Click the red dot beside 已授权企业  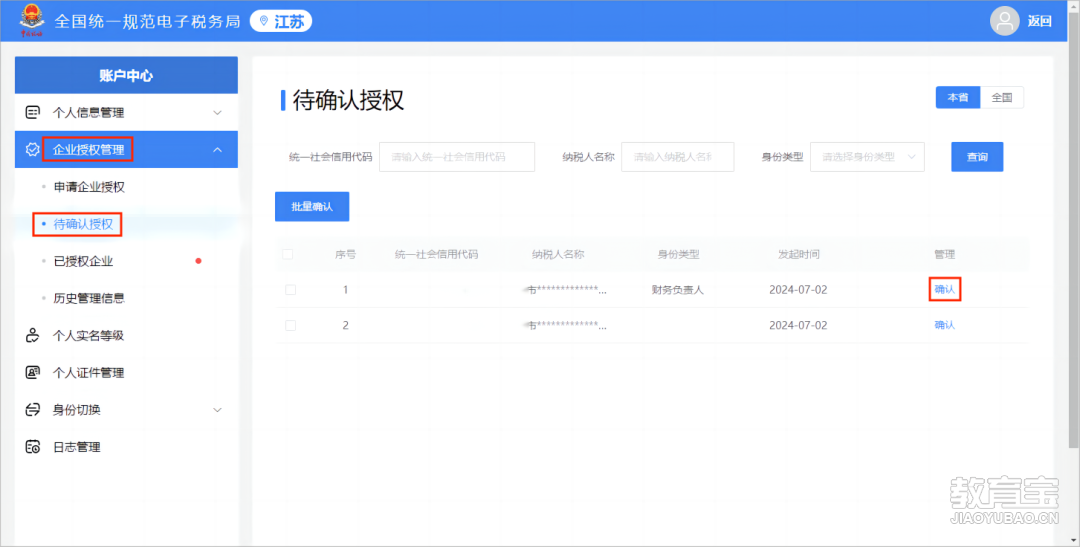[198, 261]
